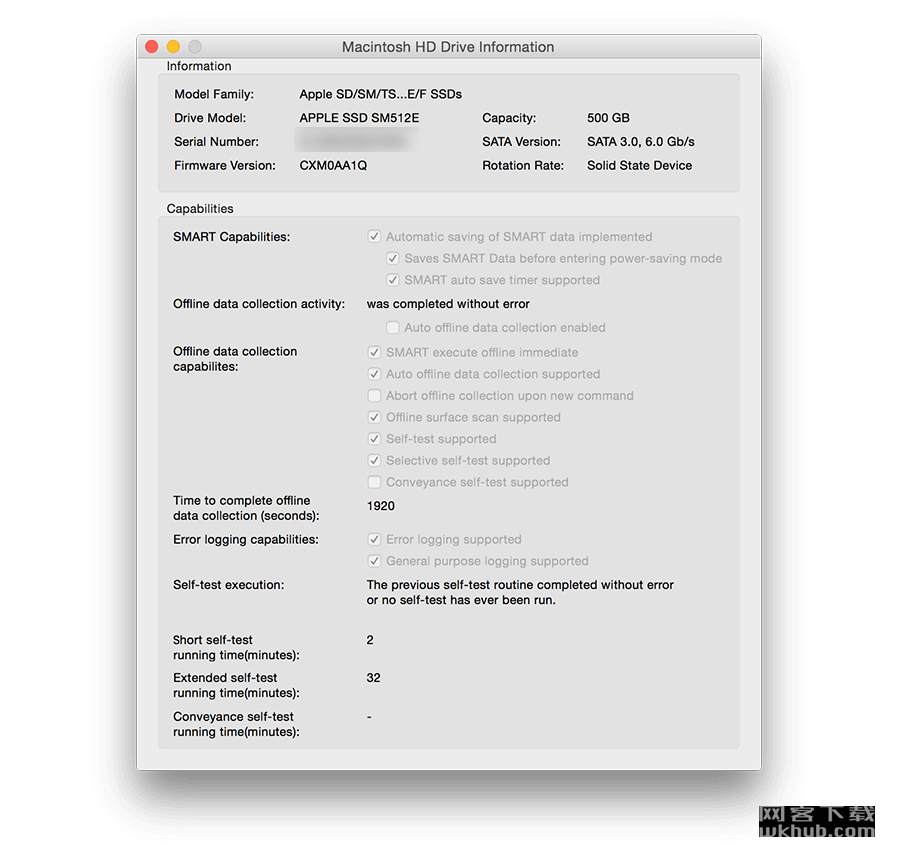Toggle SMART execute offline immediate checkbox
This screenshot has height=857, width=900.
[x=374, y=352]
